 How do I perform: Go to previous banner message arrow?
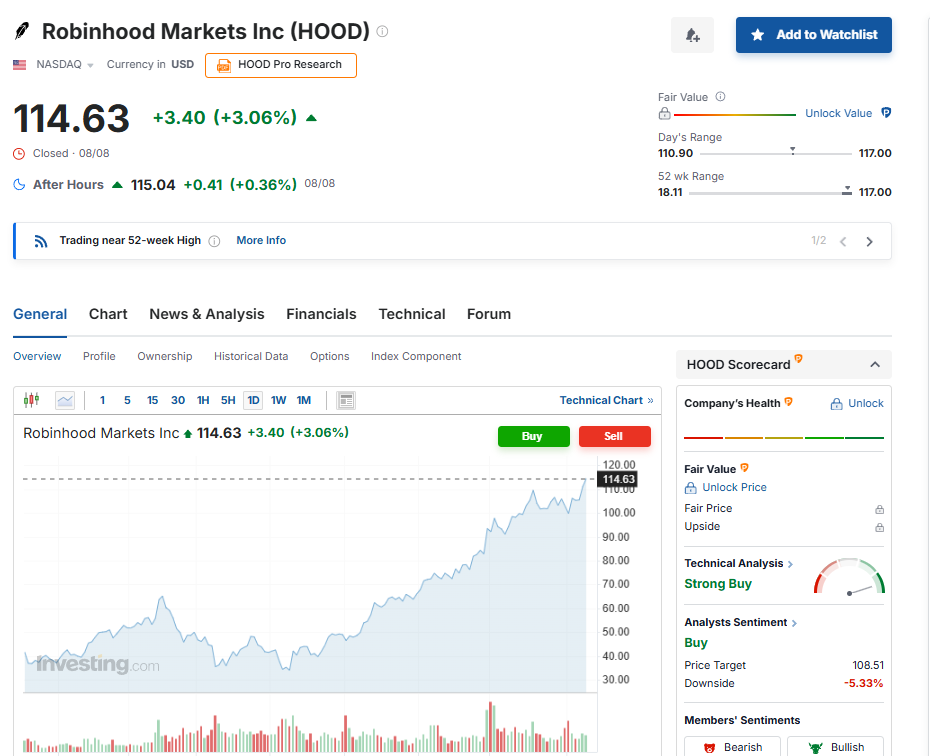click(x=843, y=241)
